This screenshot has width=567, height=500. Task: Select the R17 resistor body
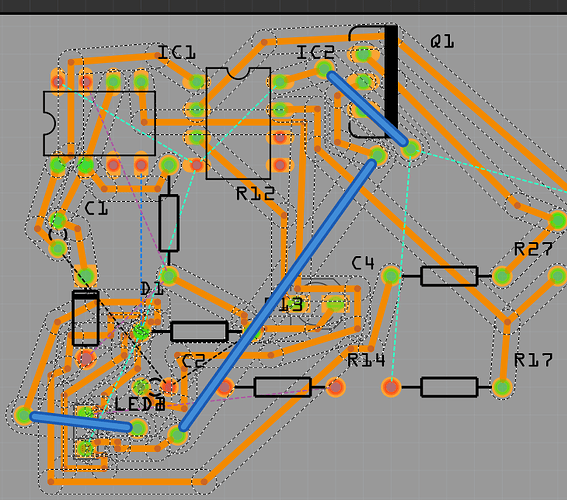tap(449, 387)
